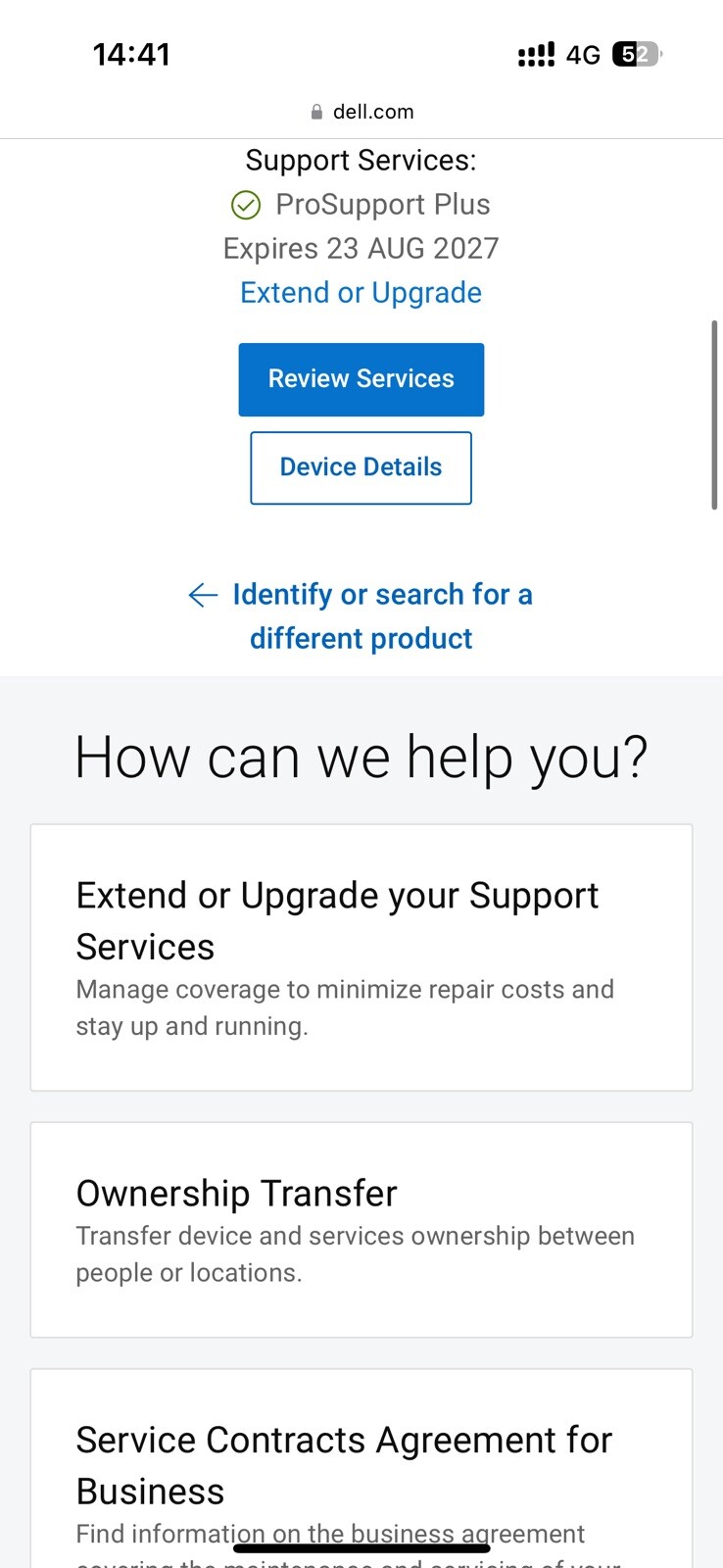Tap the How can we help you heading

coord(361,759)
